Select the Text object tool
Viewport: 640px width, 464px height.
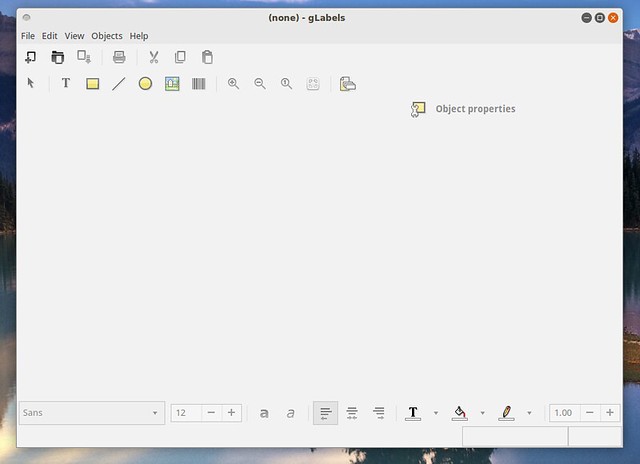[x=66, y=84]
